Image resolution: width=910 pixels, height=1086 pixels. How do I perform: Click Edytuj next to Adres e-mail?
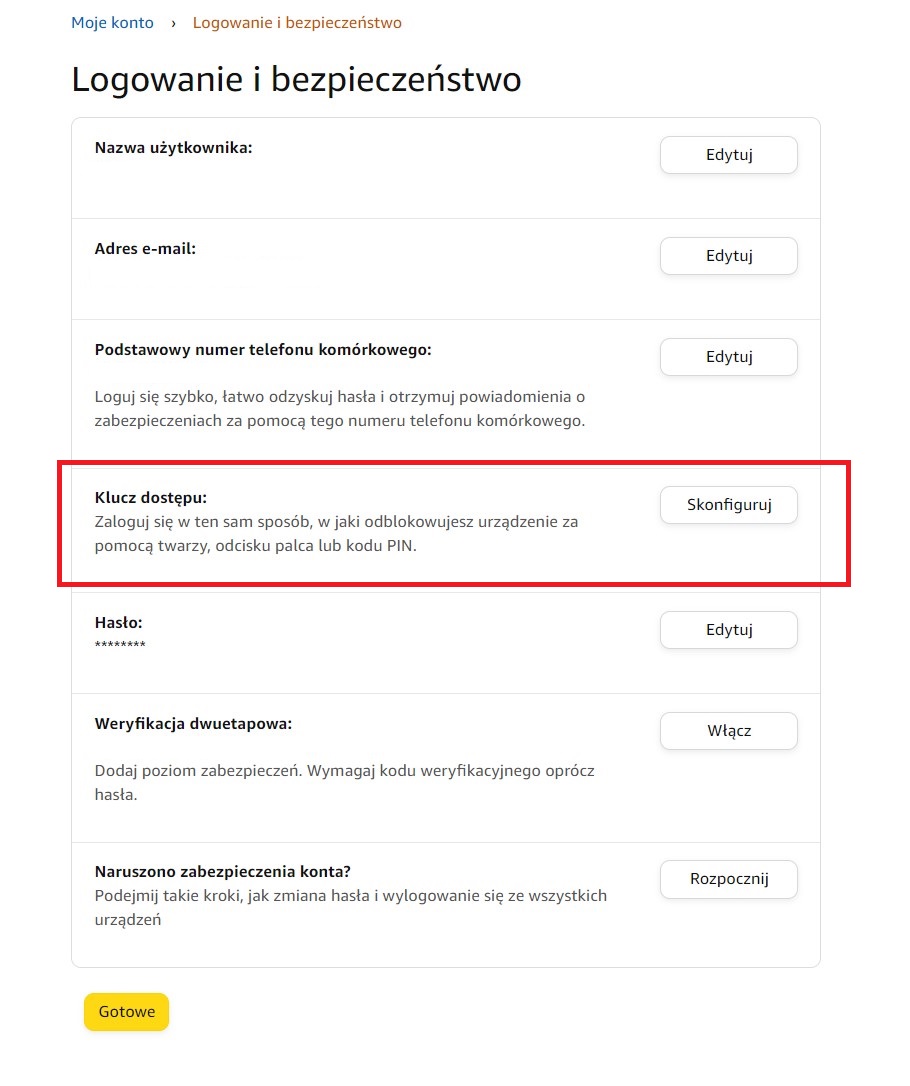pos(729,256)
